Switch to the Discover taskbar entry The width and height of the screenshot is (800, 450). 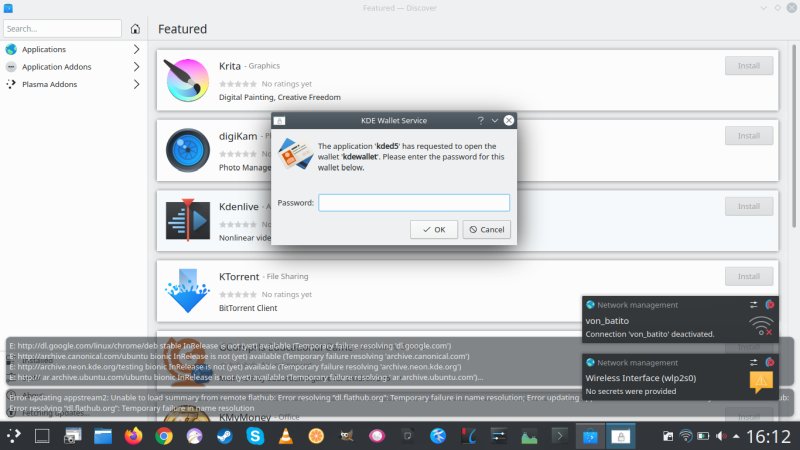590,436
